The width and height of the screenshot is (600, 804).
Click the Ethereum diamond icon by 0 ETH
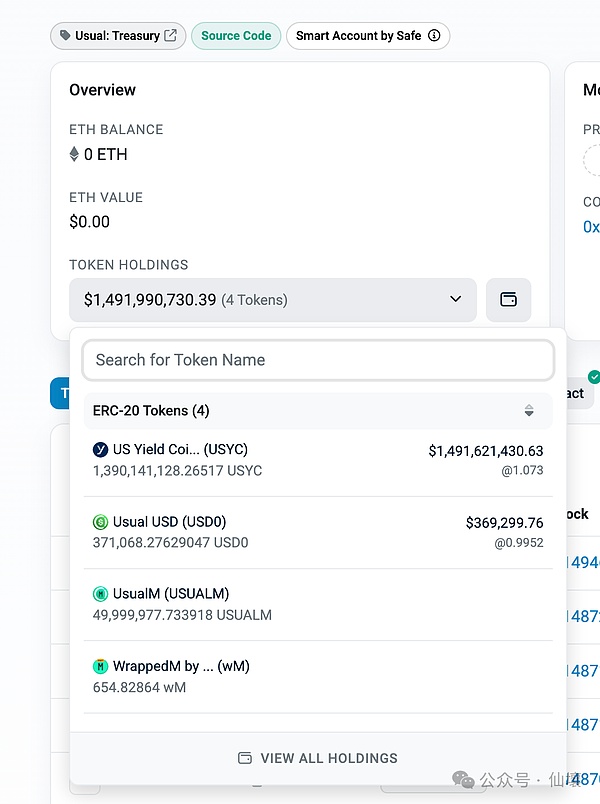pyautogui.click(x=74, y=155)
